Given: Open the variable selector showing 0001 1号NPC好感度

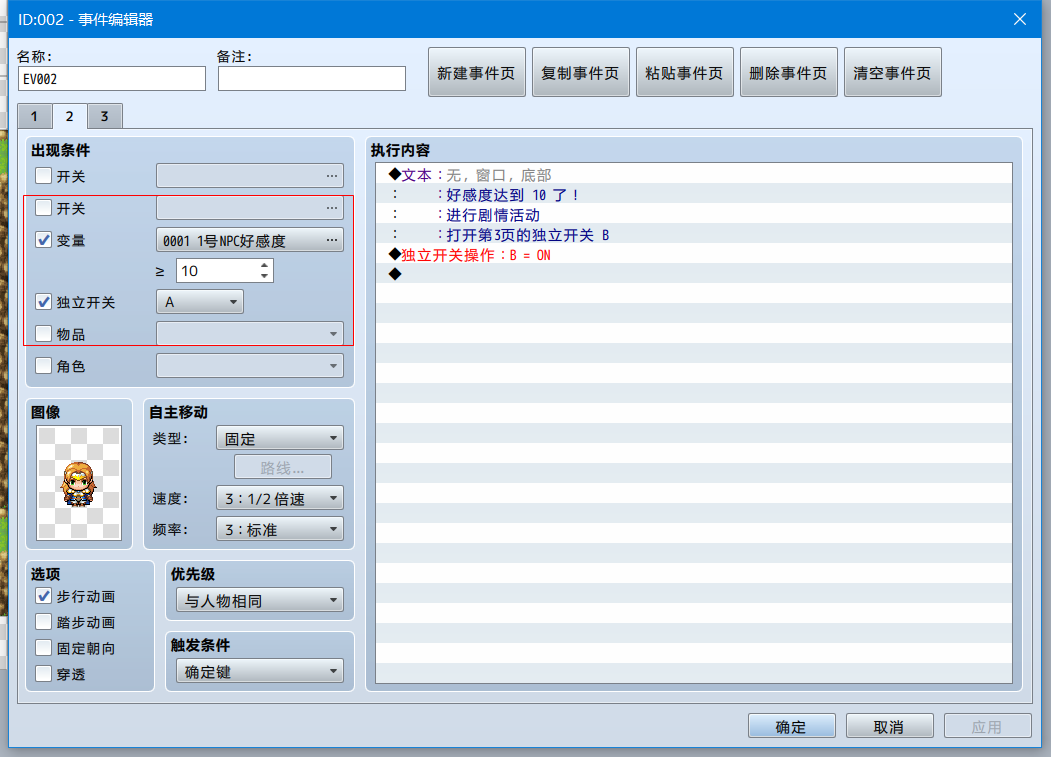Looking at the screenshot, I should (x=250, y=240).
